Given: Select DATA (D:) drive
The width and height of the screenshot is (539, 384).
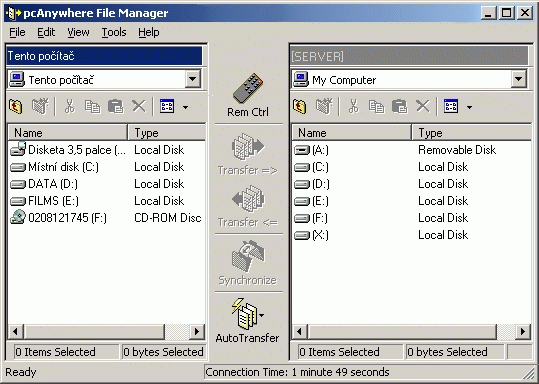Looking at the screenshot, I should click(x=44, y=184).
